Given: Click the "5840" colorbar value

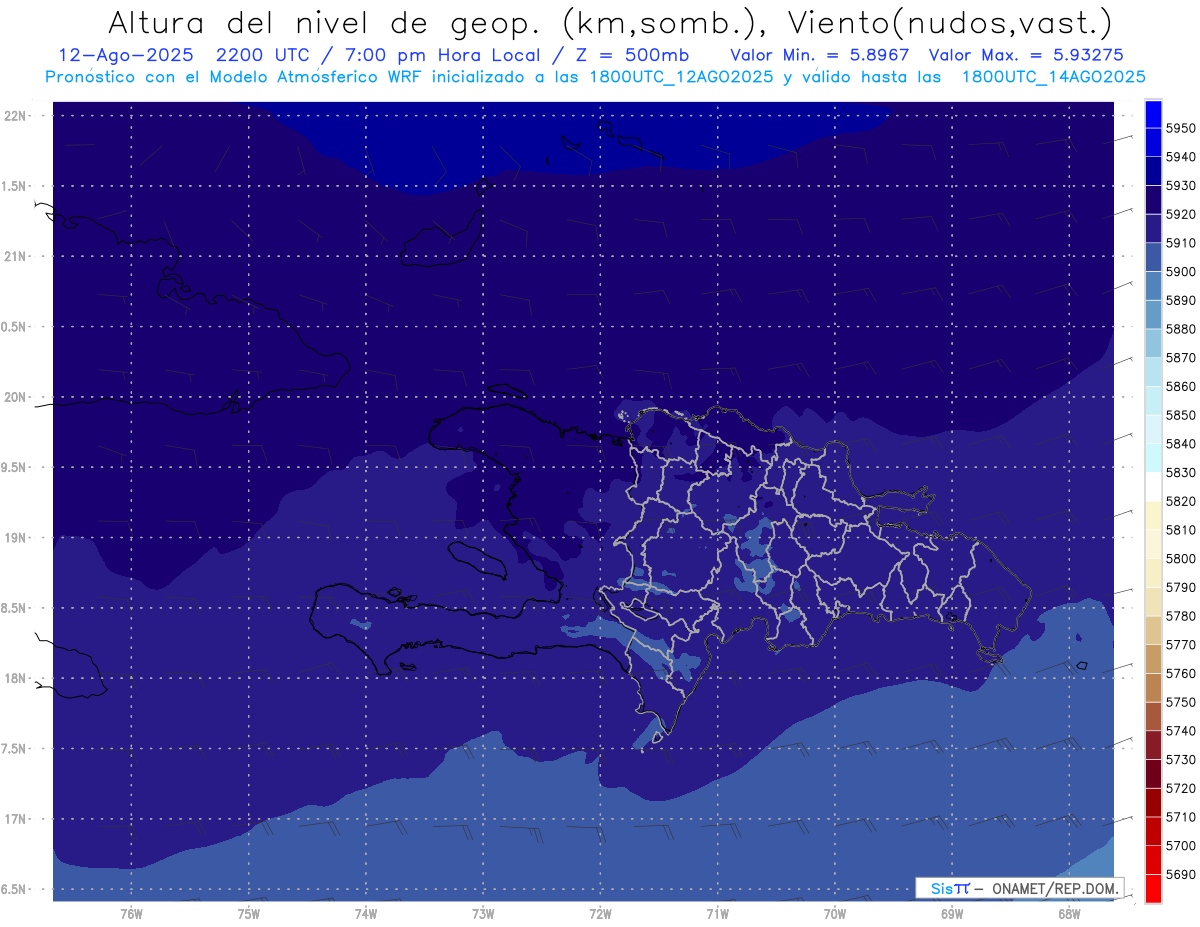Looking at the screenshot, I should pyautogui.click(x=1180, y=443).
